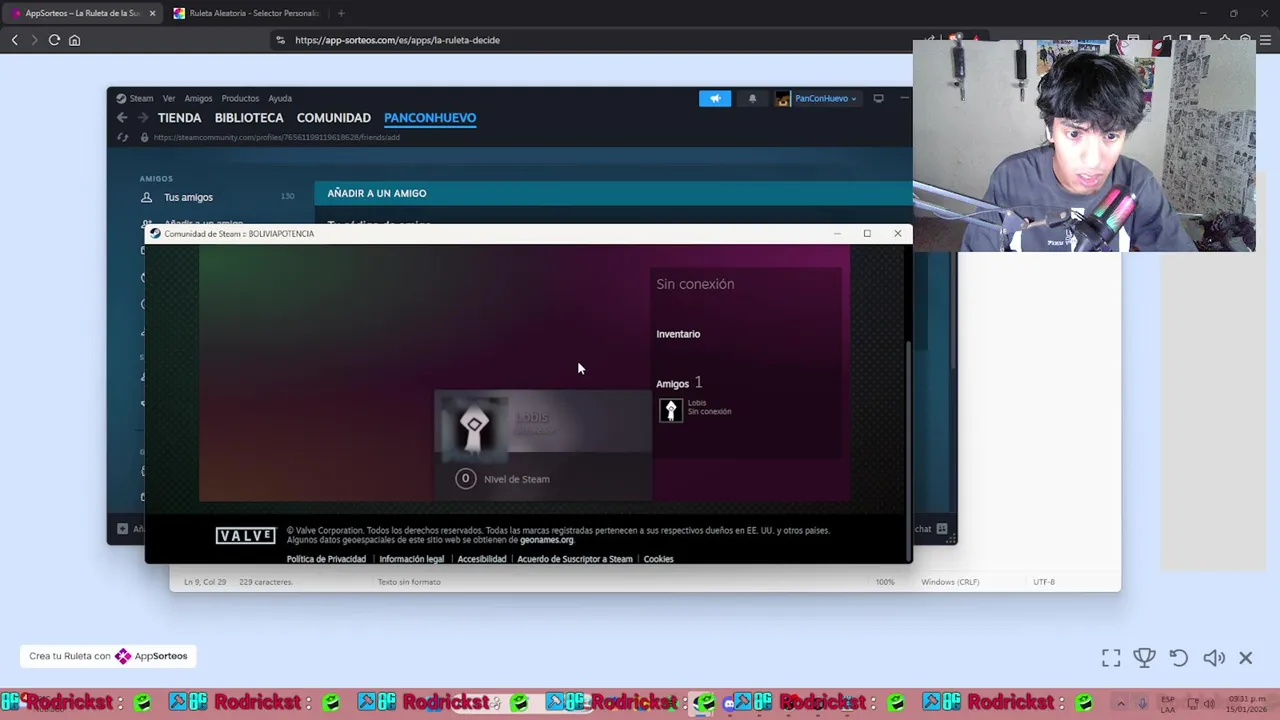The image size is (1280, 720).
Task: Open Steam notifications bell
Action: coord(752,98)
